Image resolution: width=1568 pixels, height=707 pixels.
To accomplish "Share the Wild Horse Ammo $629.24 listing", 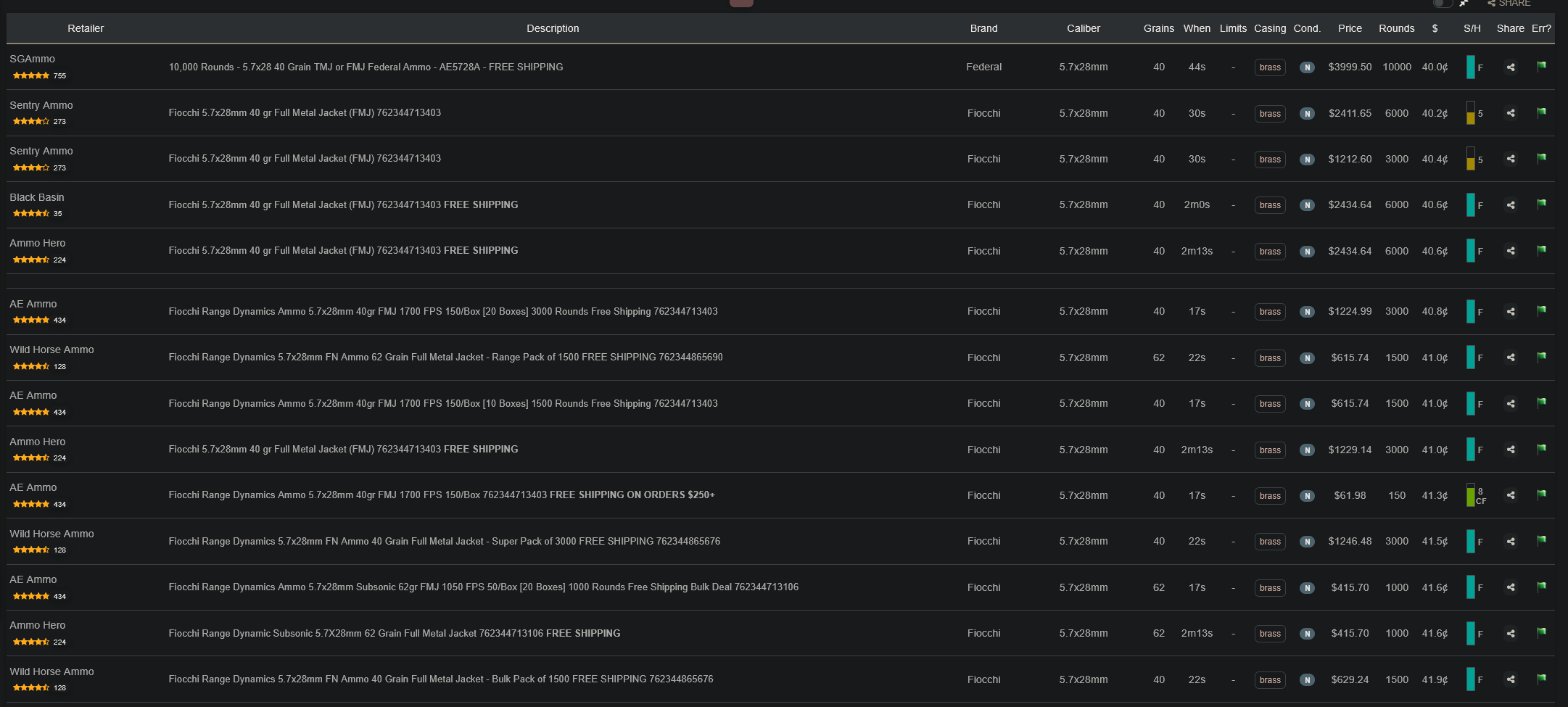I will click(1511, 679).
